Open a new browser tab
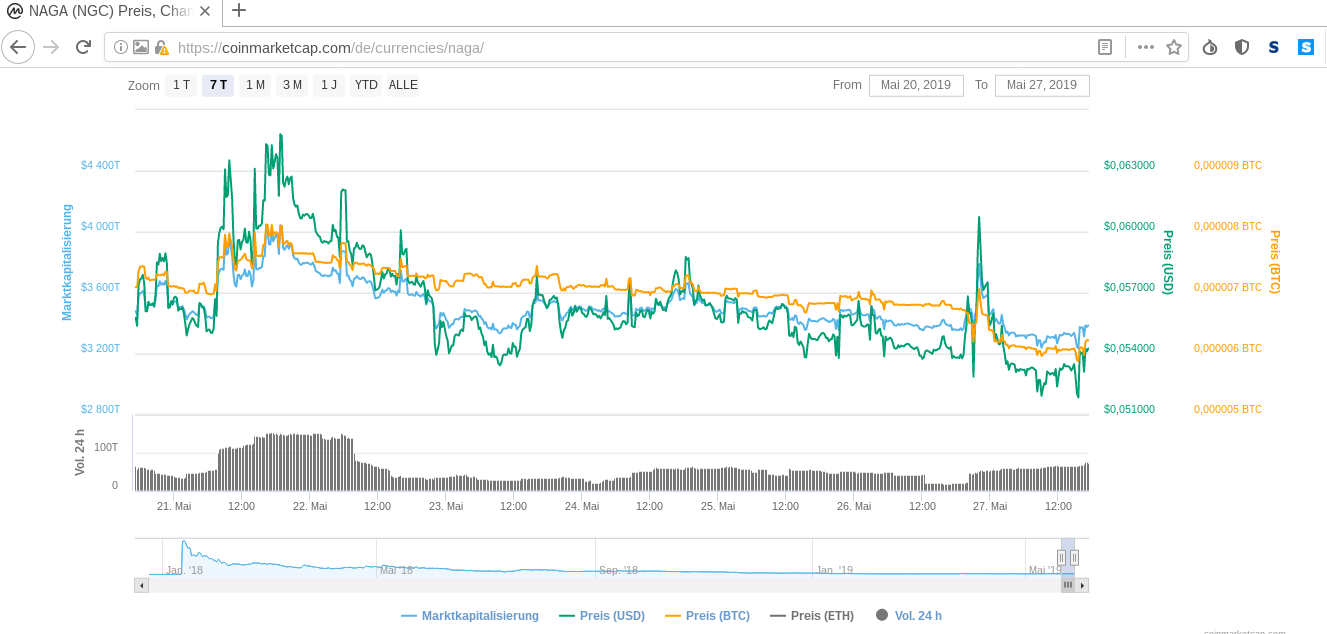Screen dimensions: 1327x634 tap(238, 11)
